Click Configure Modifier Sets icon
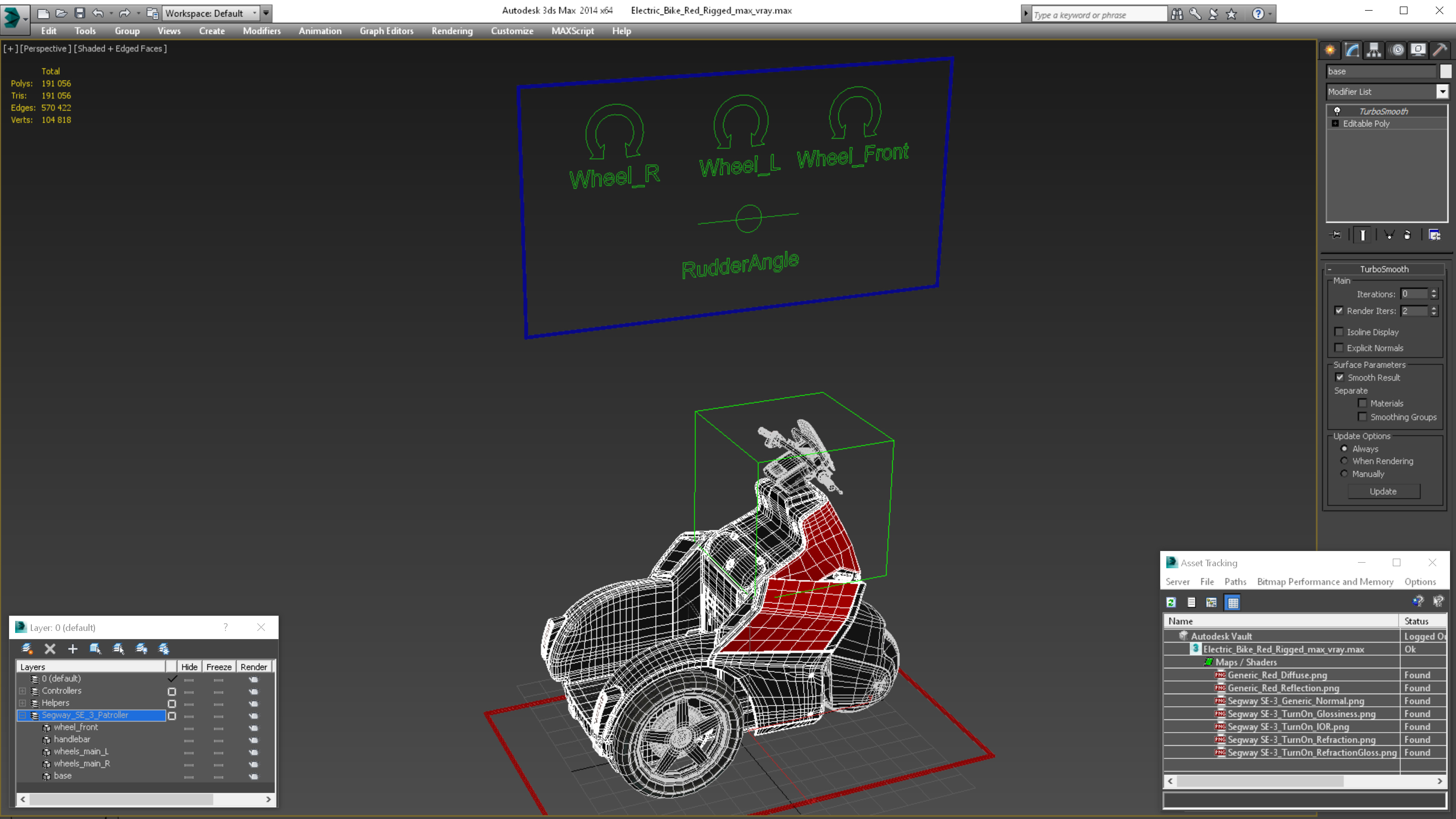This screenshot has width=1456, height=819. click(x=1435, y=235)
